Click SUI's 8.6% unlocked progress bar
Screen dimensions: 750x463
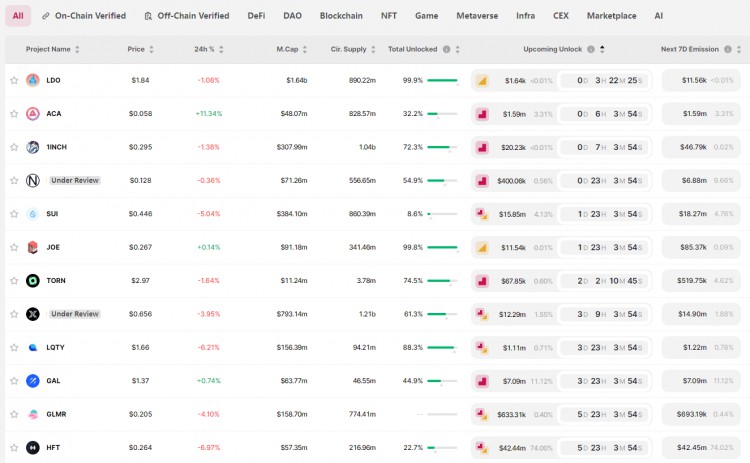(x=442, y=214)
